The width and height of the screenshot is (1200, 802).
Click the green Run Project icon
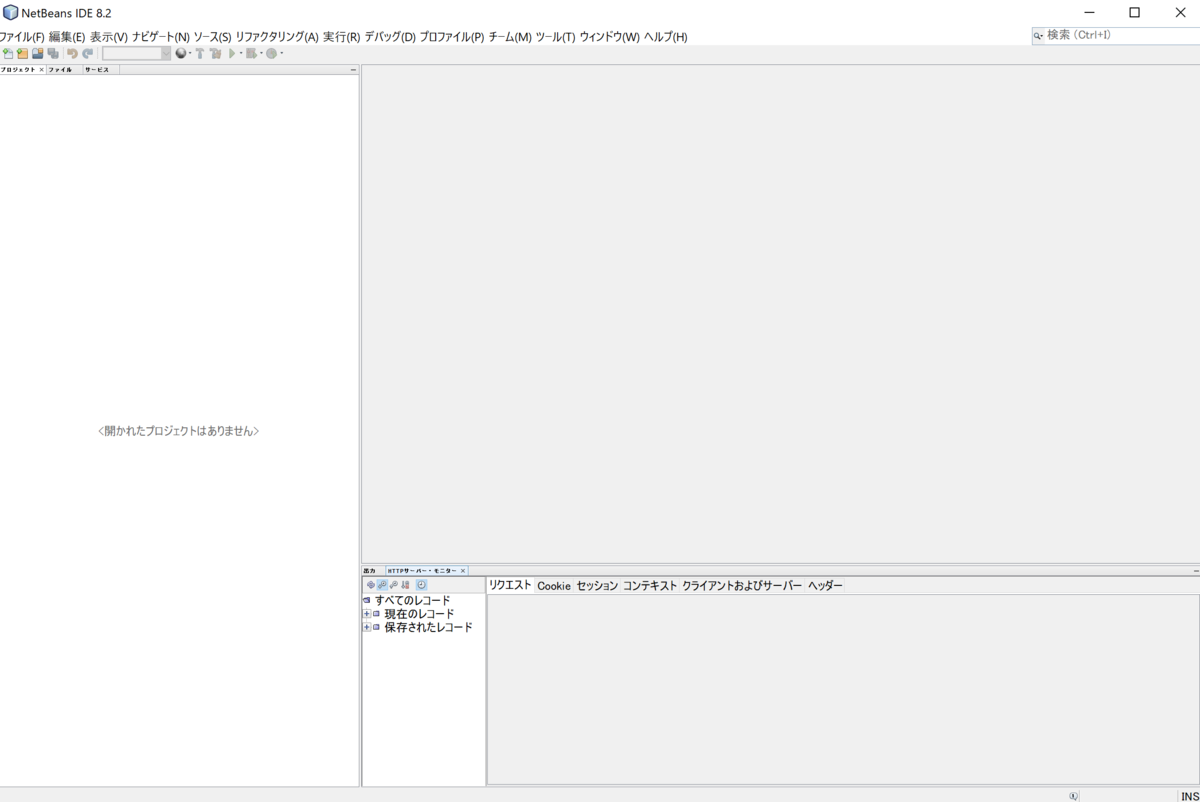coord(232,54)
